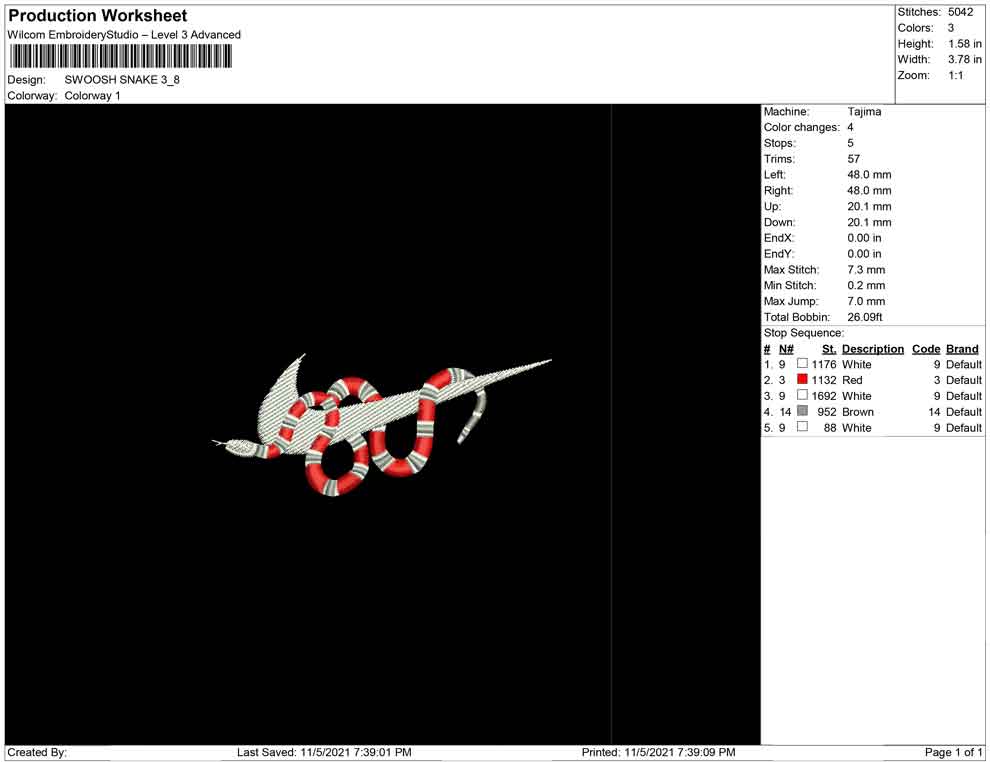
Task: Click the "Production Worksheet" heading
Action: pos(97,16)
